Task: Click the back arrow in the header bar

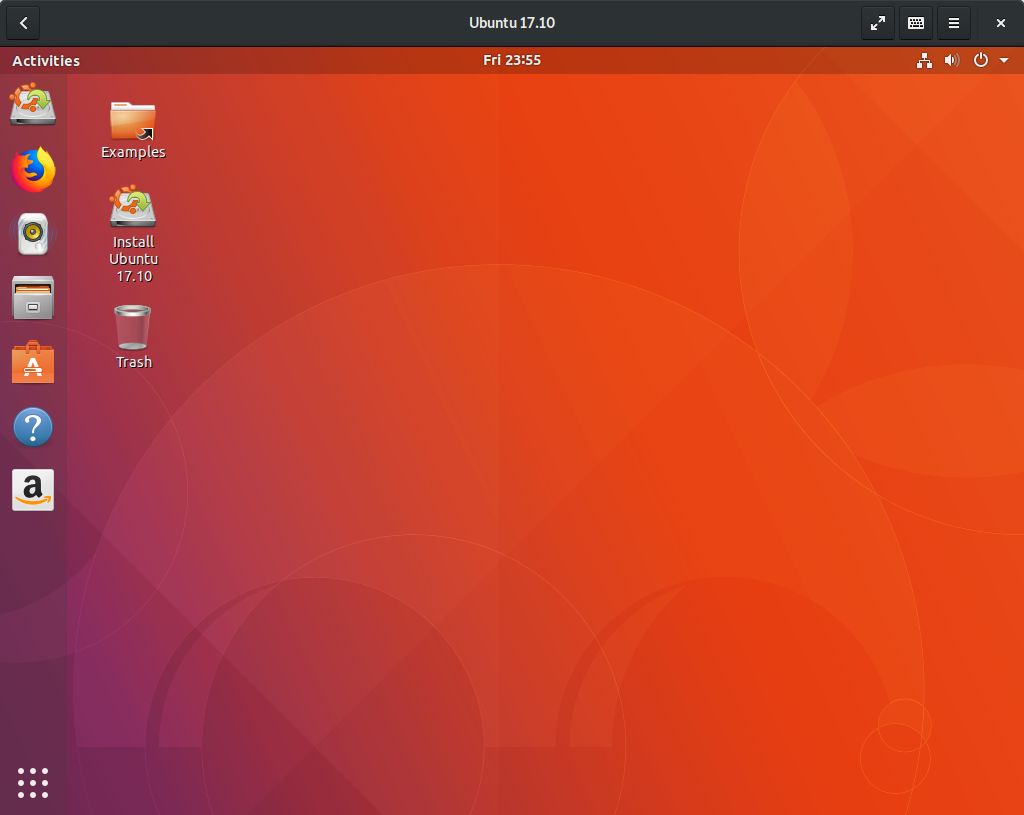Action: [22, 22]
